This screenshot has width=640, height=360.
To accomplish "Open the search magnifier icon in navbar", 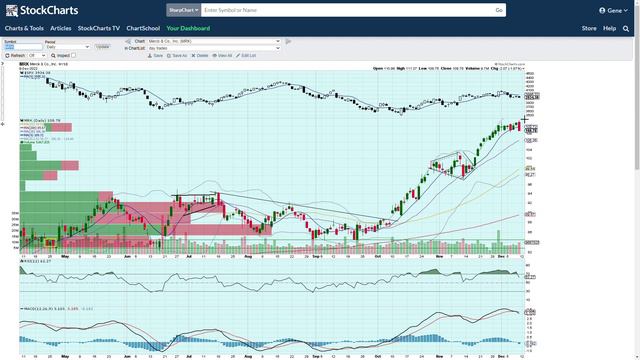I will (626, 29).
